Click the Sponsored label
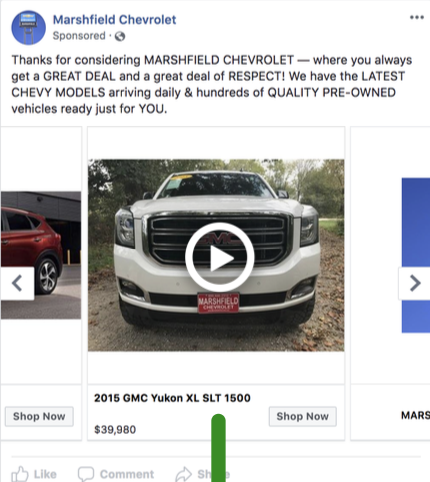 (x=79, y=36)
